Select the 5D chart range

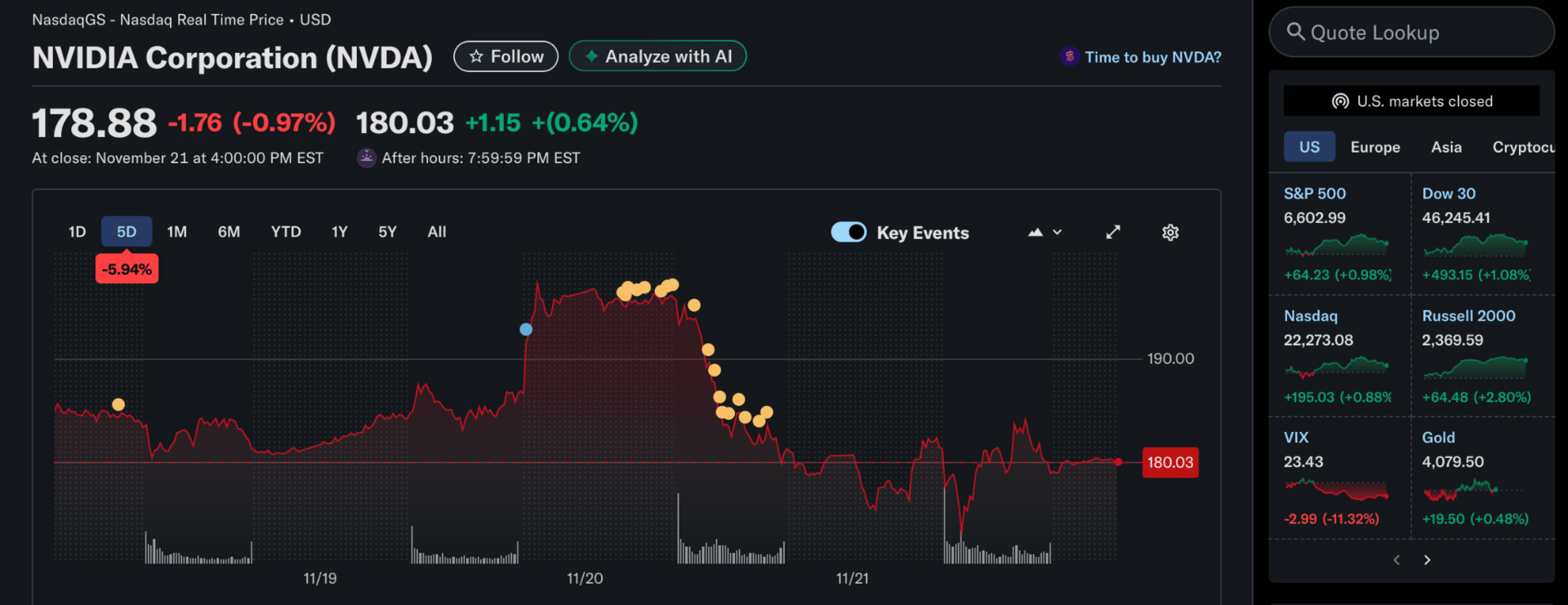pyautogui.click(x=127, y=232)
